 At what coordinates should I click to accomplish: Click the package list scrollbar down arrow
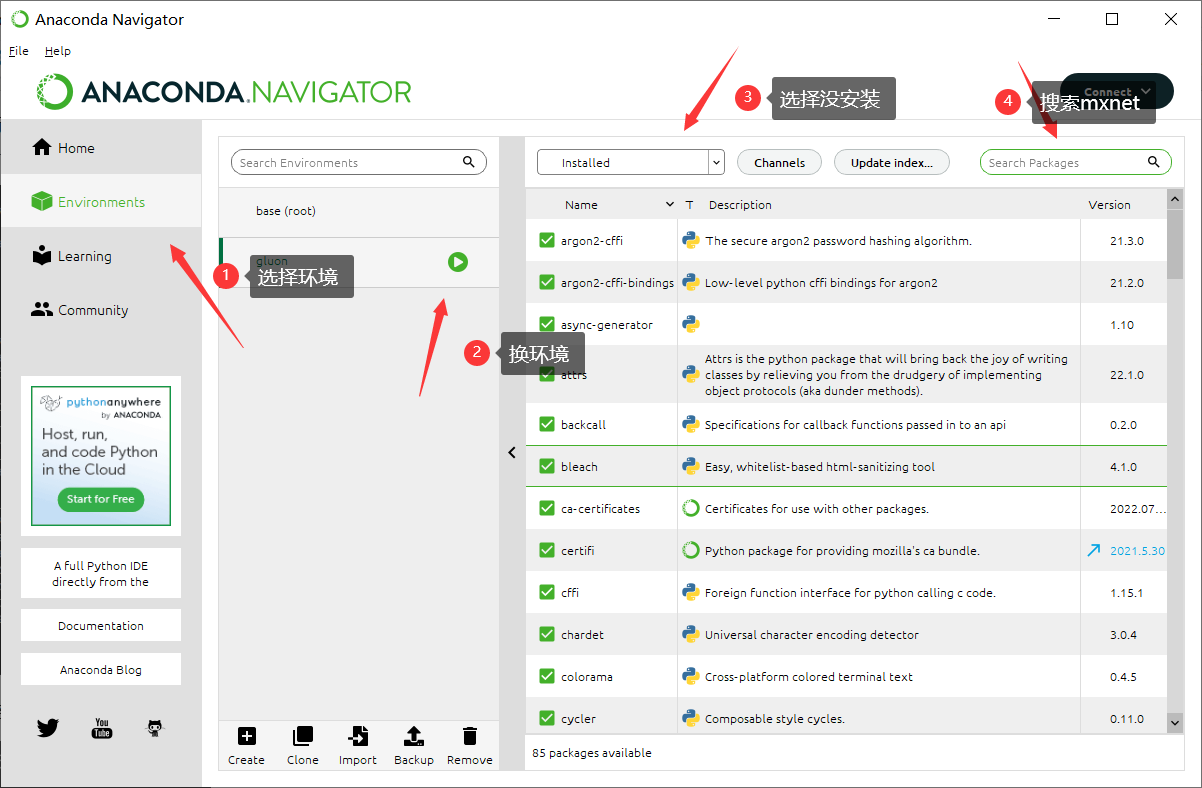click(x=1175, y=721)
